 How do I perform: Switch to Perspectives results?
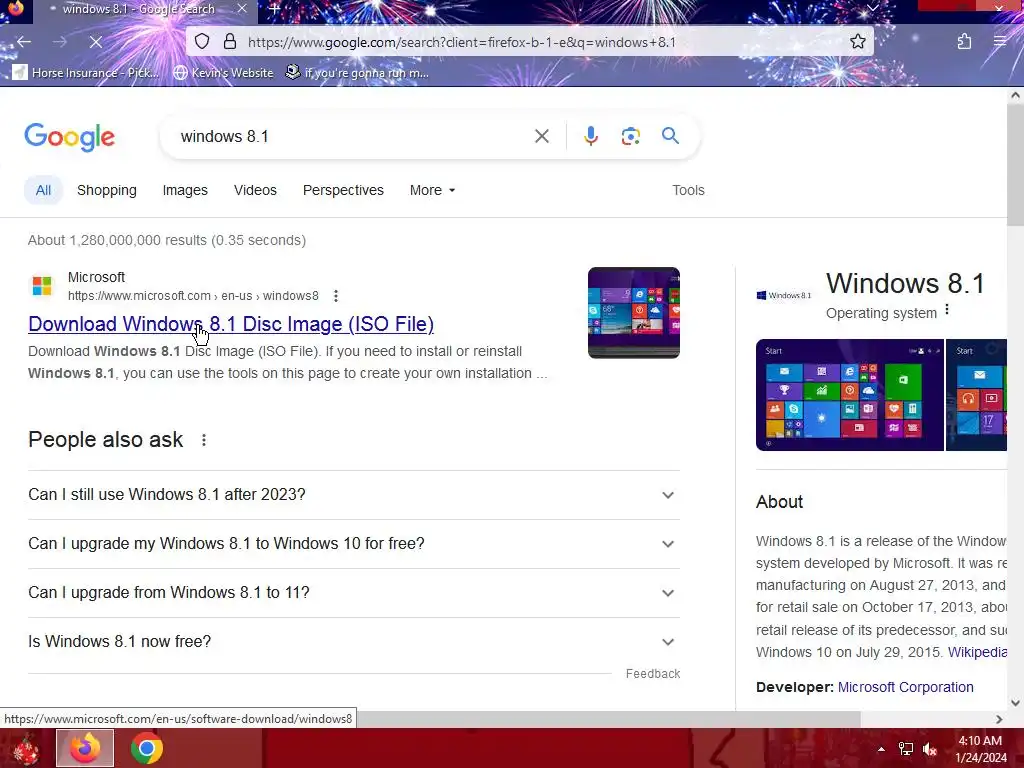(343, 190)
